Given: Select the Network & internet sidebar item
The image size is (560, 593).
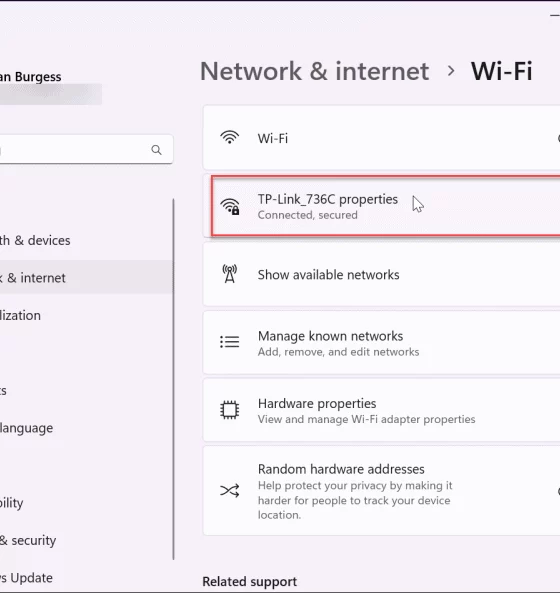Looking at the screenshot, I should 86,277.
